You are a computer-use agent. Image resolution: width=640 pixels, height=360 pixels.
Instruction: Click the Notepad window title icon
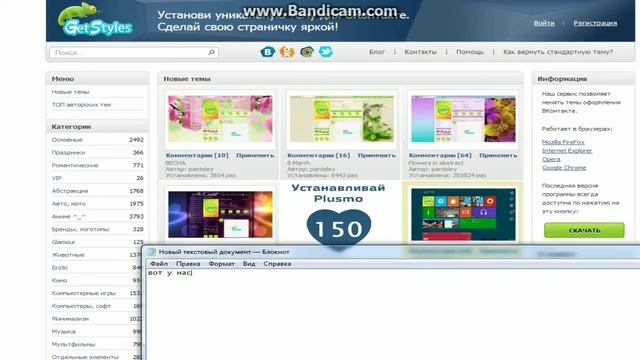(151, 252)
